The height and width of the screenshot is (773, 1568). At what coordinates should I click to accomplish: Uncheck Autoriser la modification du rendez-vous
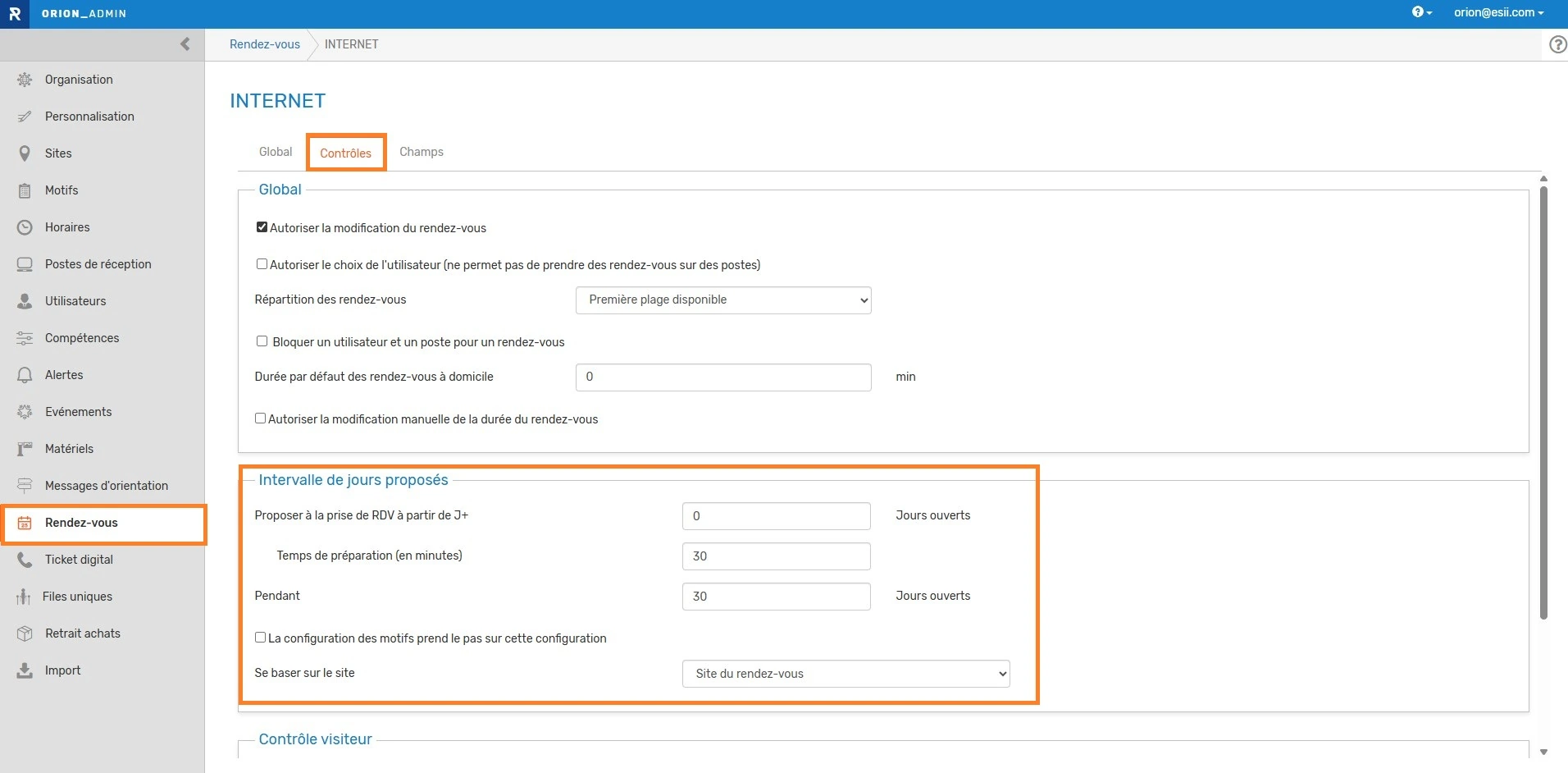pos(262,227)
